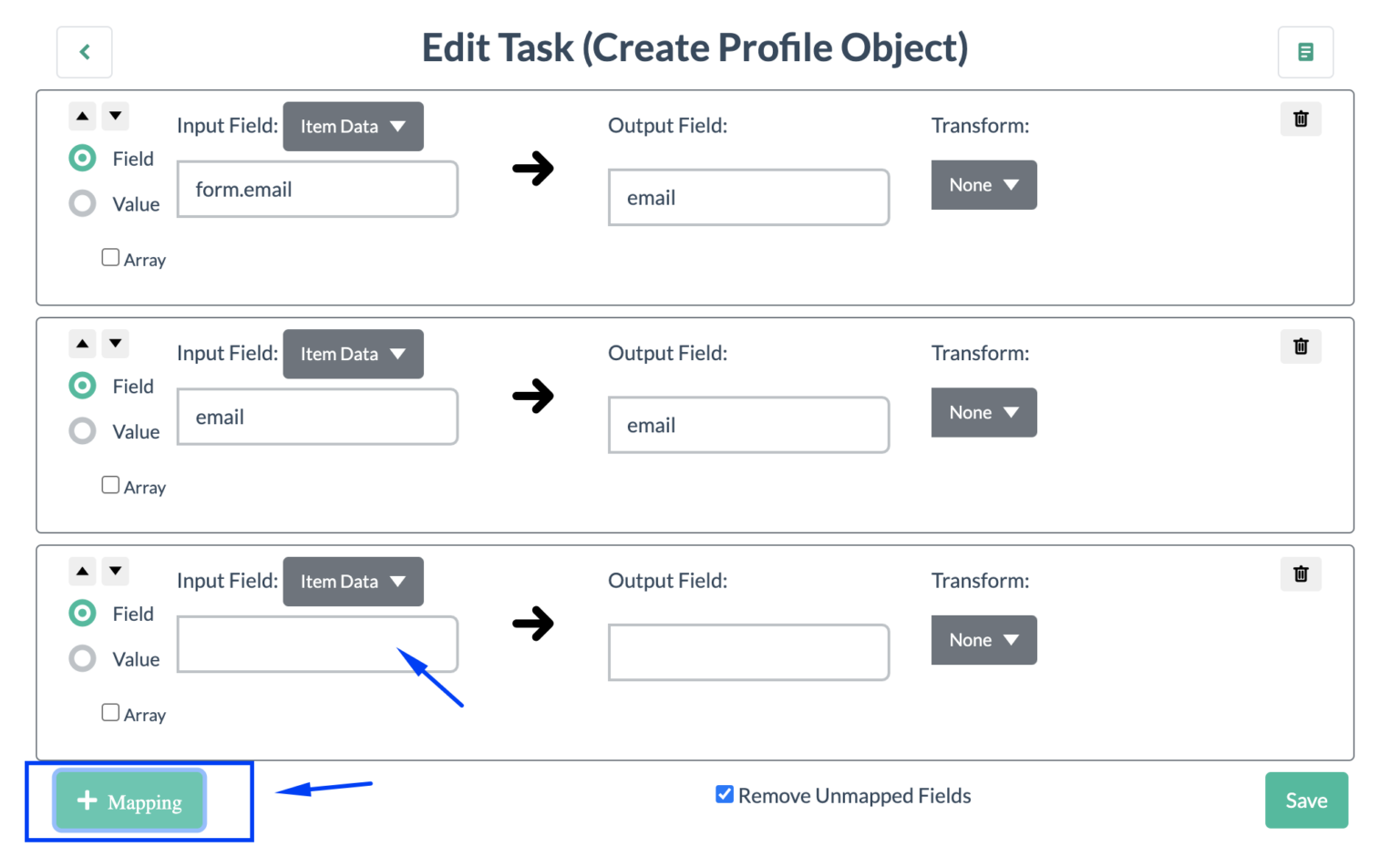
Task: Open the task notes icon at top right
Action: point(1305,52)
